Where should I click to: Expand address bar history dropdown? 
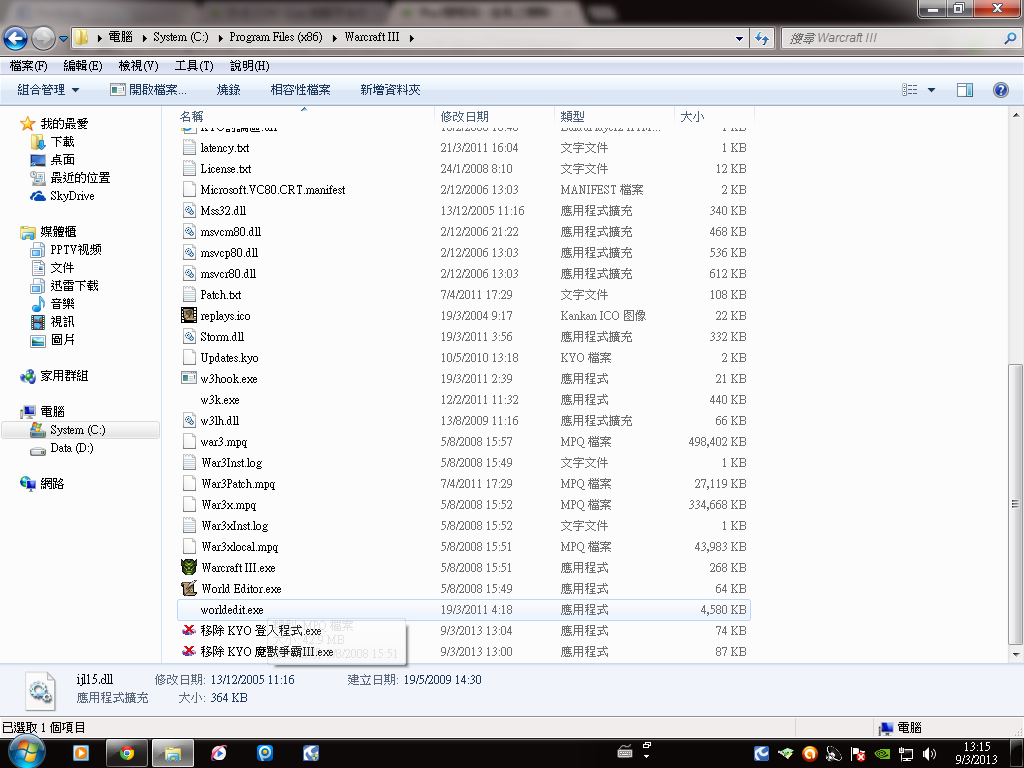(739, 38)
